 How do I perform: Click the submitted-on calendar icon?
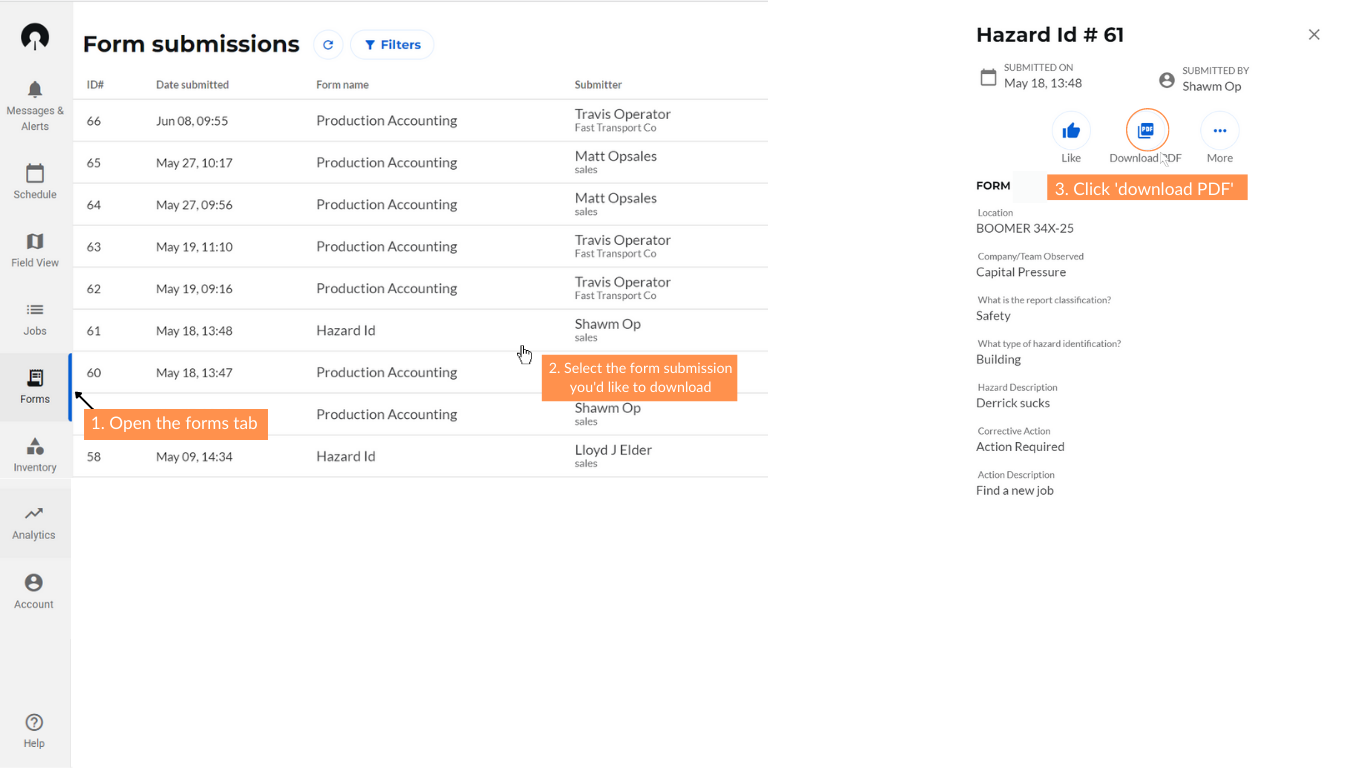[x=988, y=77]
